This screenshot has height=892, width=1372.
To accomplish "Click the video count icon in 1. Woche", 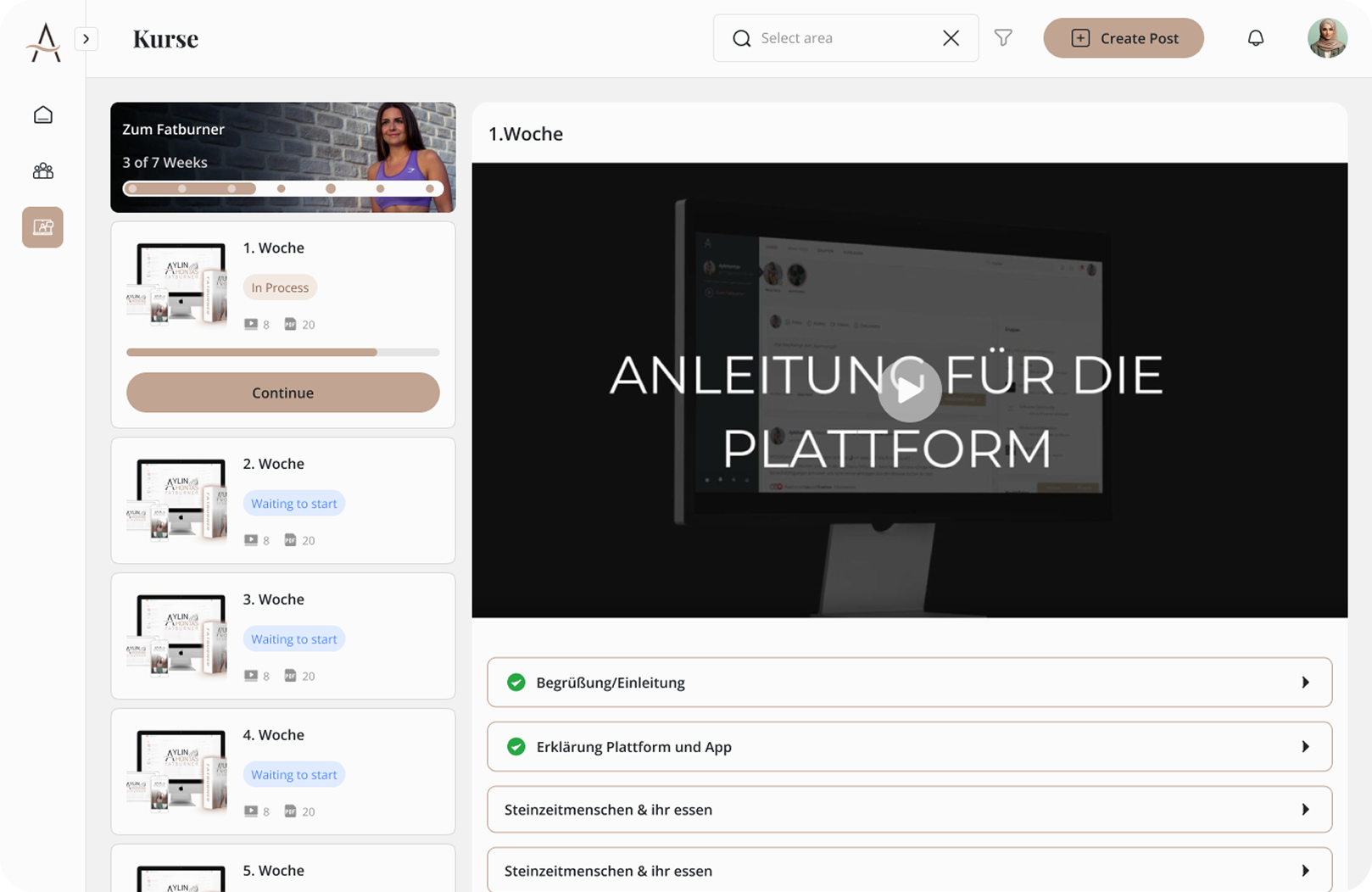I will click(x=251, y=324).
